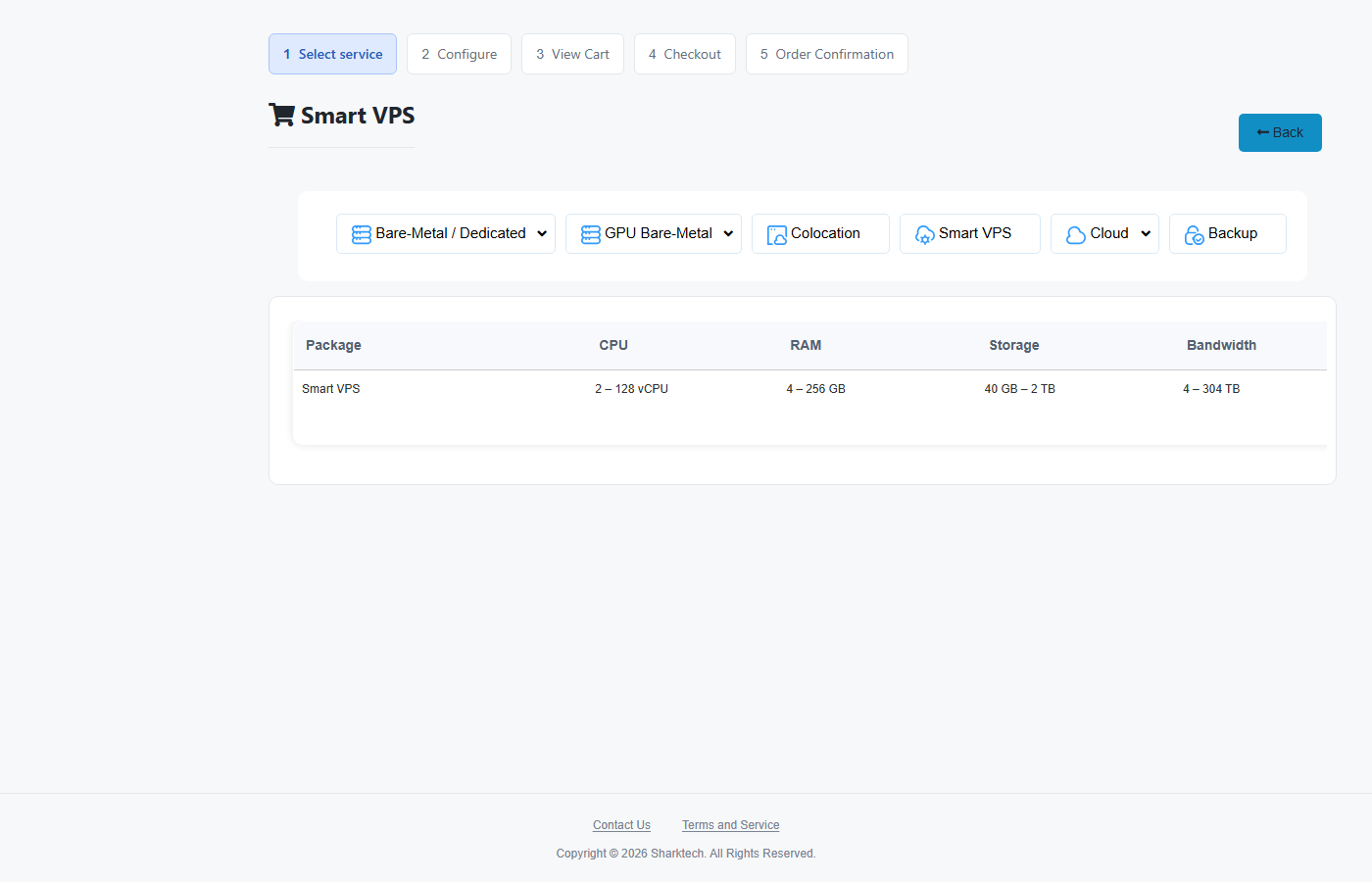
Task: Go to step 1 Select service
Action: 333,54
